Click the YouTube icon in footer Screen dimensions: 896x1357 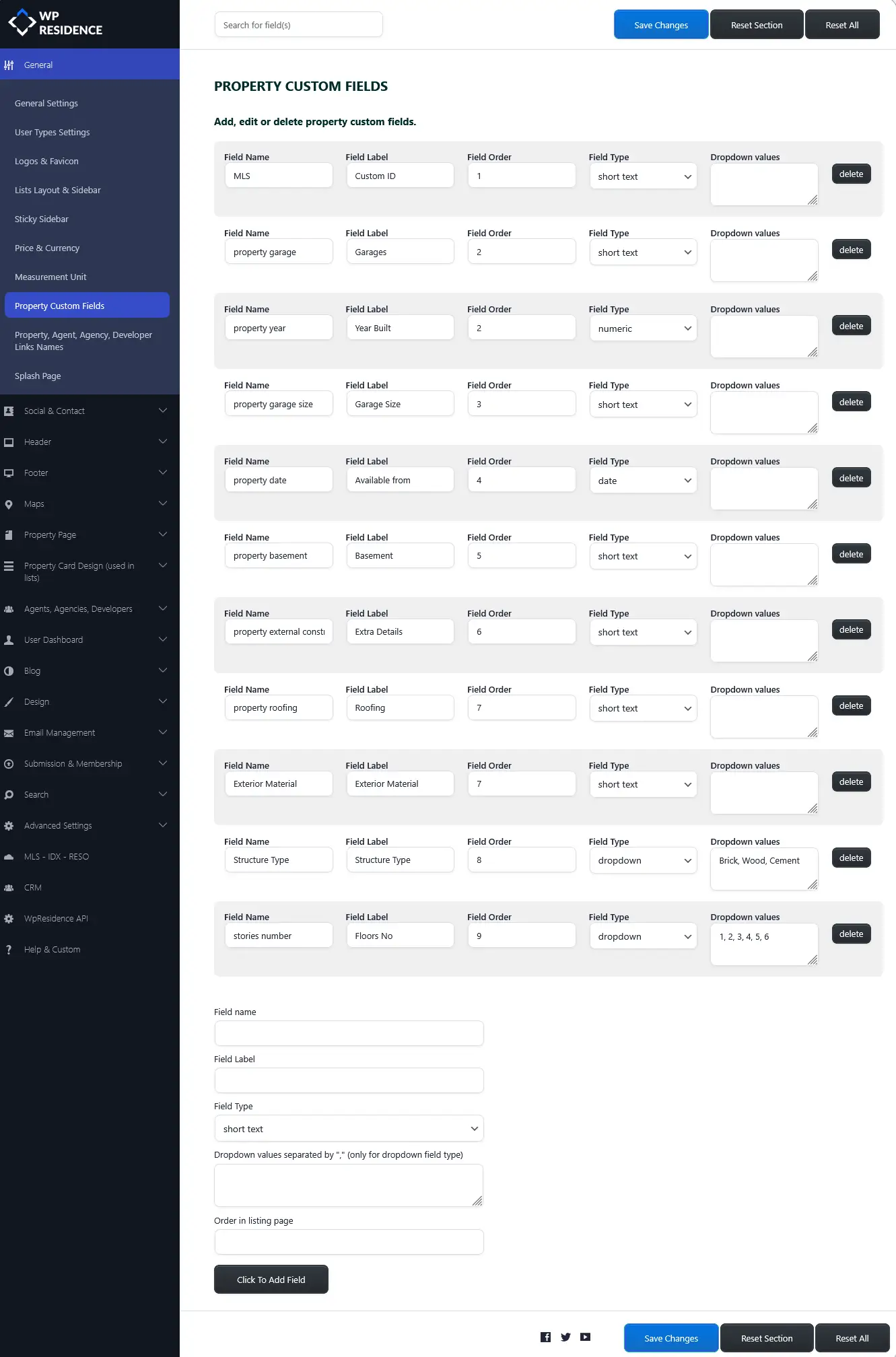(586, 1337)
